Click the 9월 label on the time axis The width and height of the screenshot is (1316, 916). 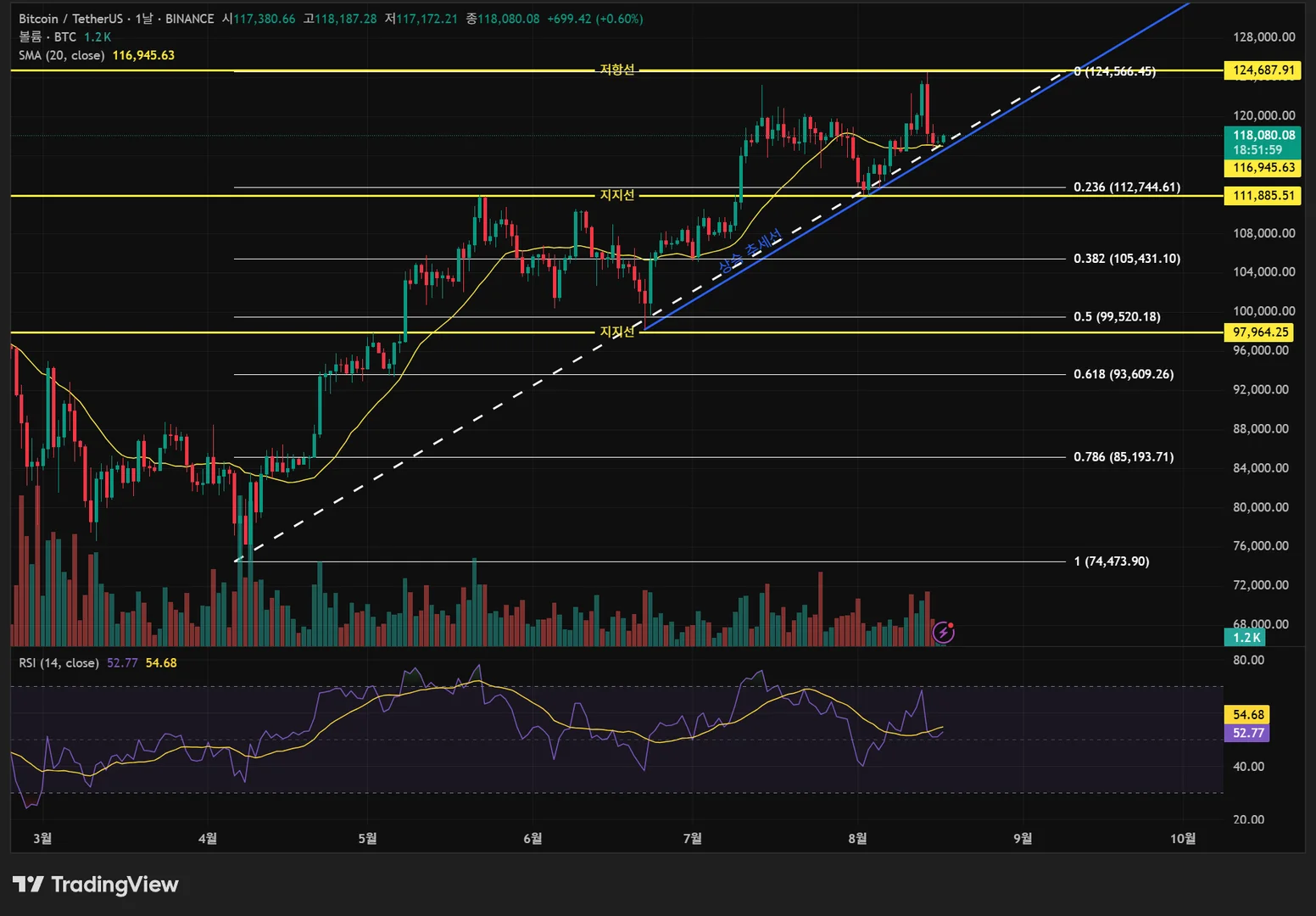point(1023,838)
